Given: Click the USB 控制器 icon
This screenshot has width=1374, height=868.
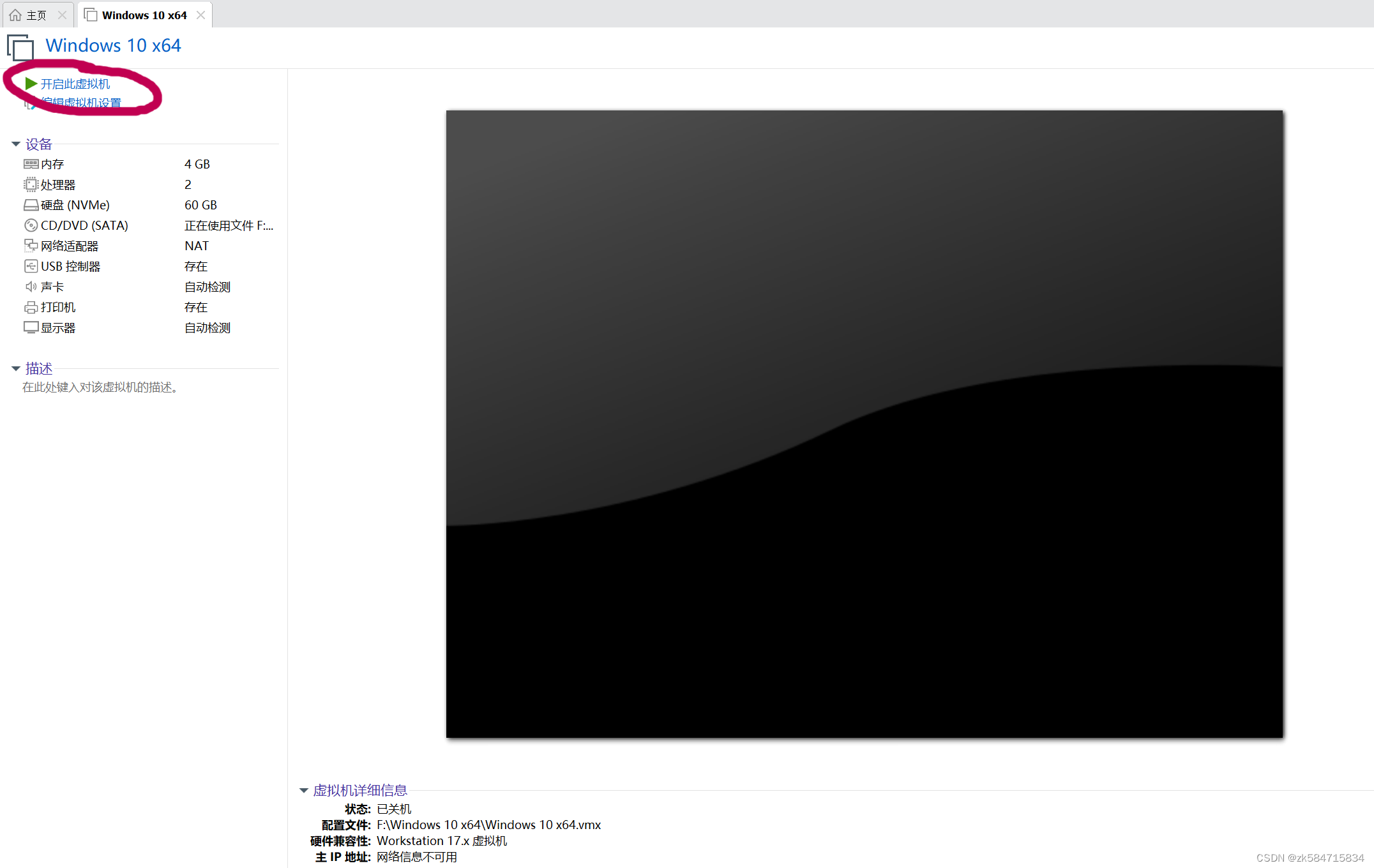Looking at the screenshot, I should [31, 266].
